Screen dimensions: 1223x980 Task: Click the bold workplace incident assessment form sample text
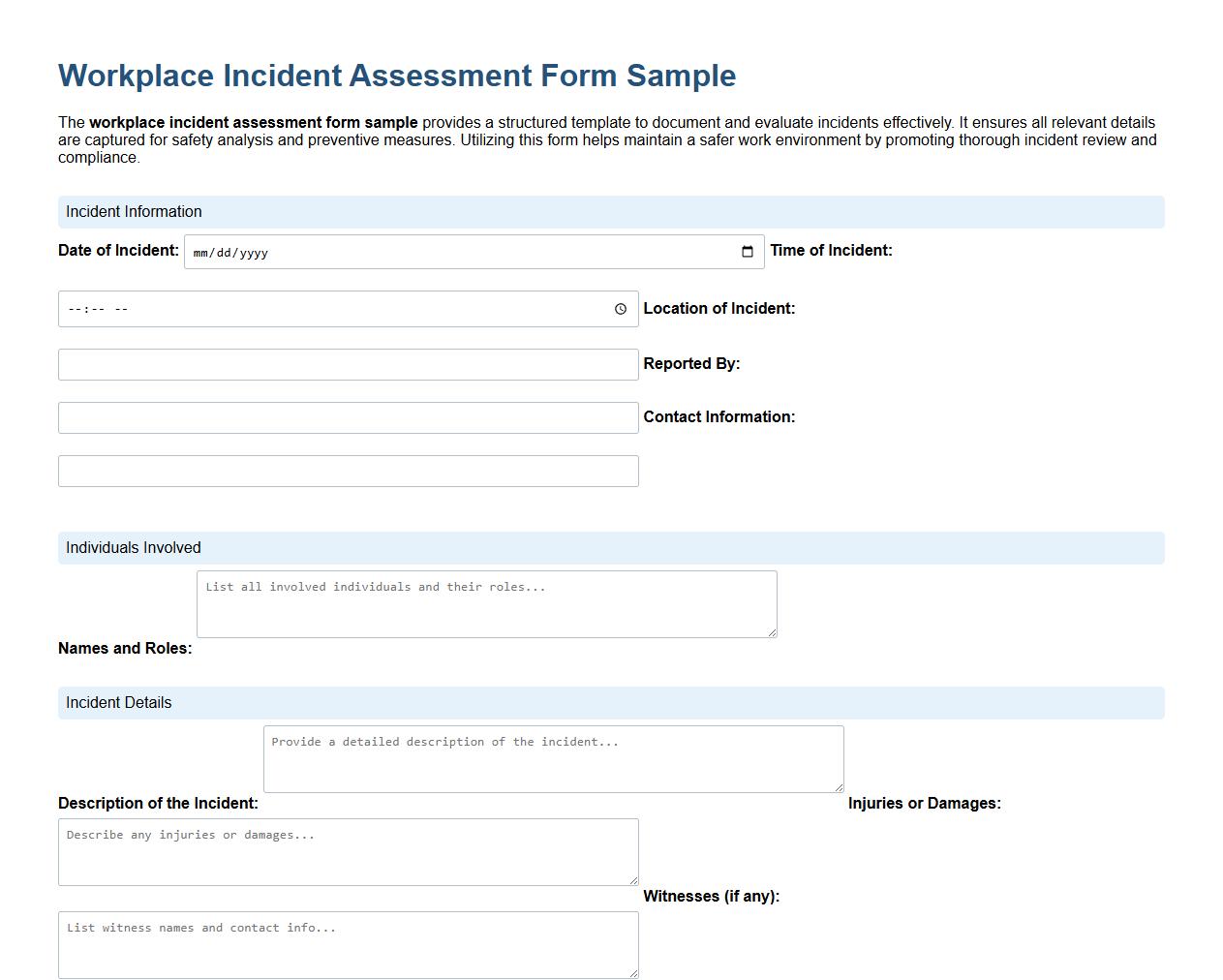252,123
